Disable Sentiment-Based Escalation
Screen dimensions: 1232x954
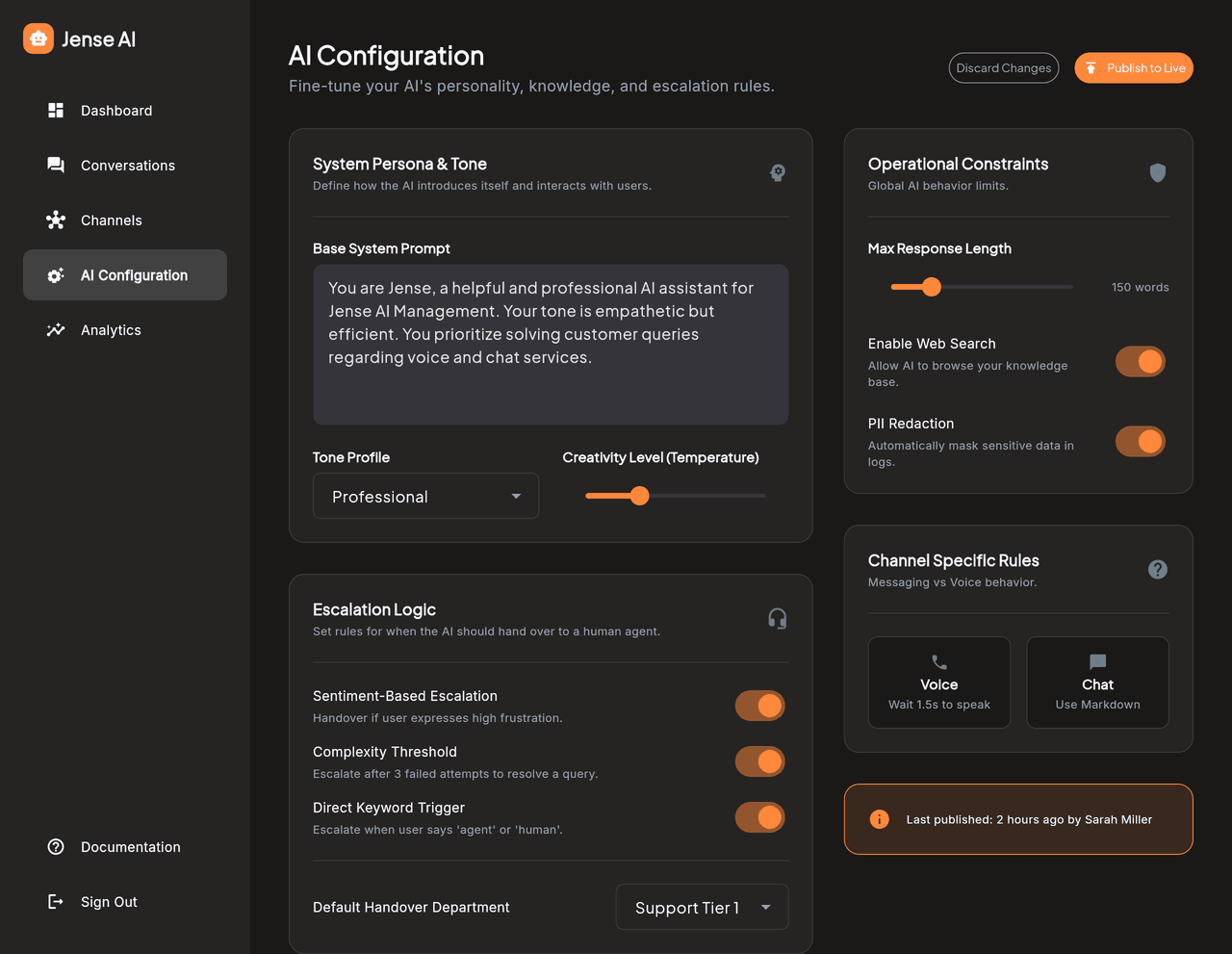[759, 706]
